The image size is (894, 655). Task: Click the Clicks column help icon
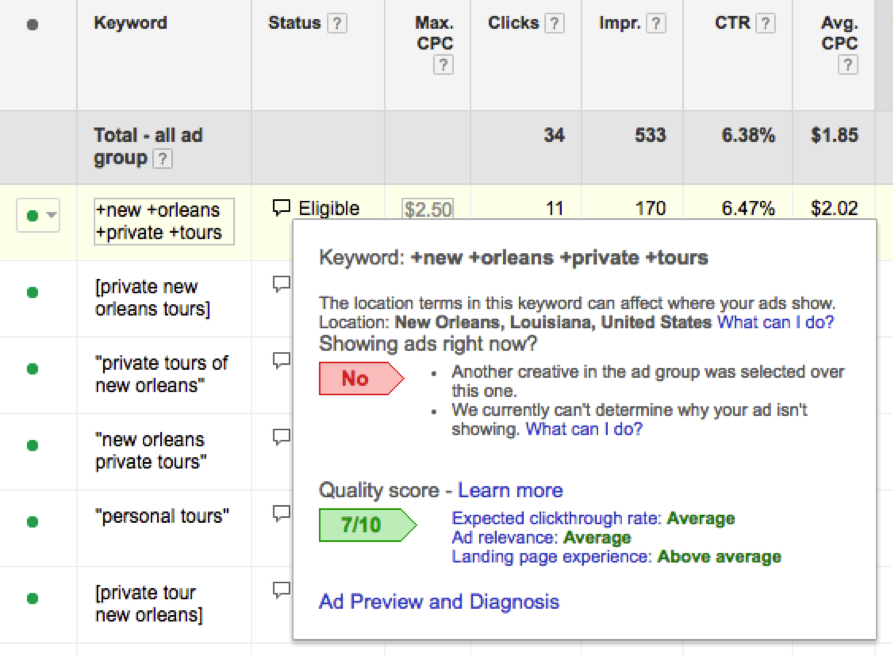tap(556, 22)
